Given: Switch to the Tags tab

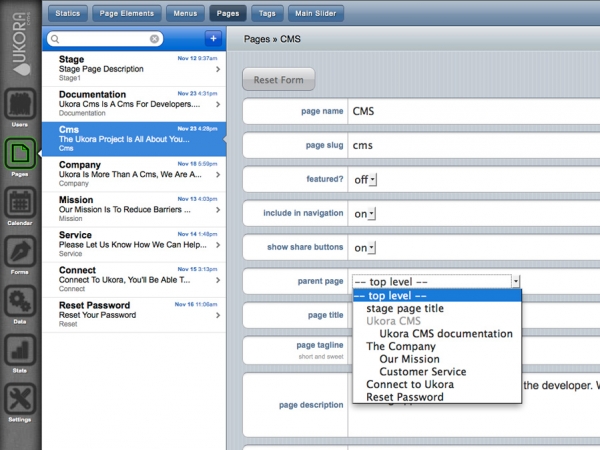Looking at the screenshot, I should [267, 13].
